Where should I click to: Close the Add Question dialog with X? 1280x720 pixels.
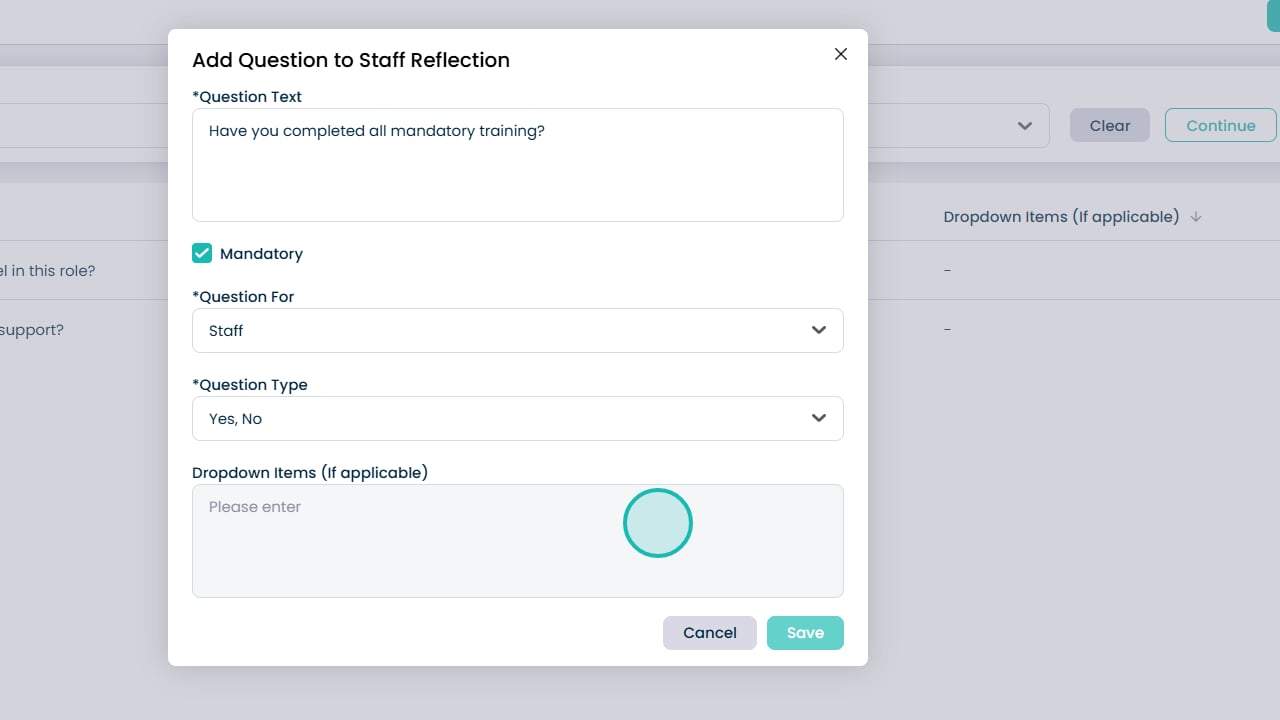841,54
